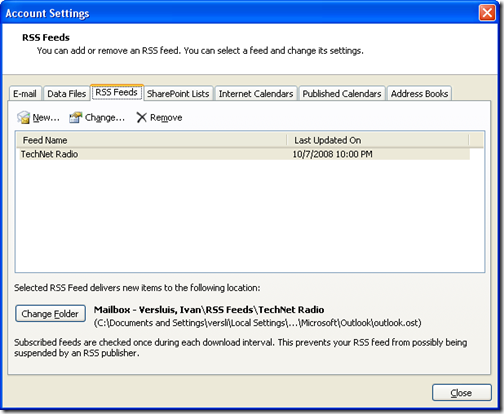Select the TechNet Radio feed row
This screenshot has height=414, width=504.
[245, 154]
